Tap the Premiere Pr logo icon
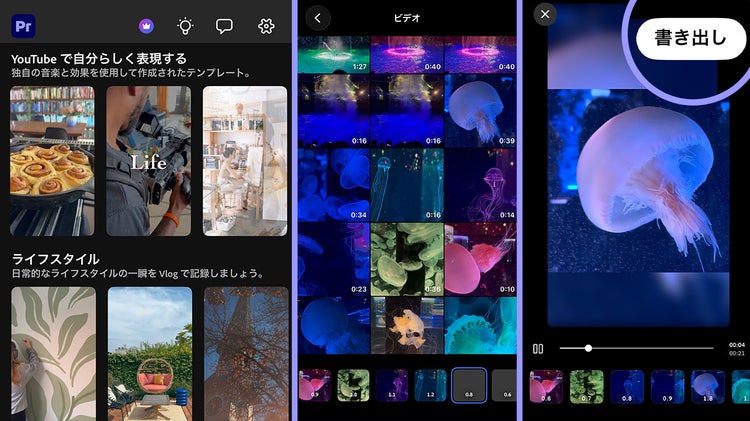 pyautogui.click(x=23, y=26)
